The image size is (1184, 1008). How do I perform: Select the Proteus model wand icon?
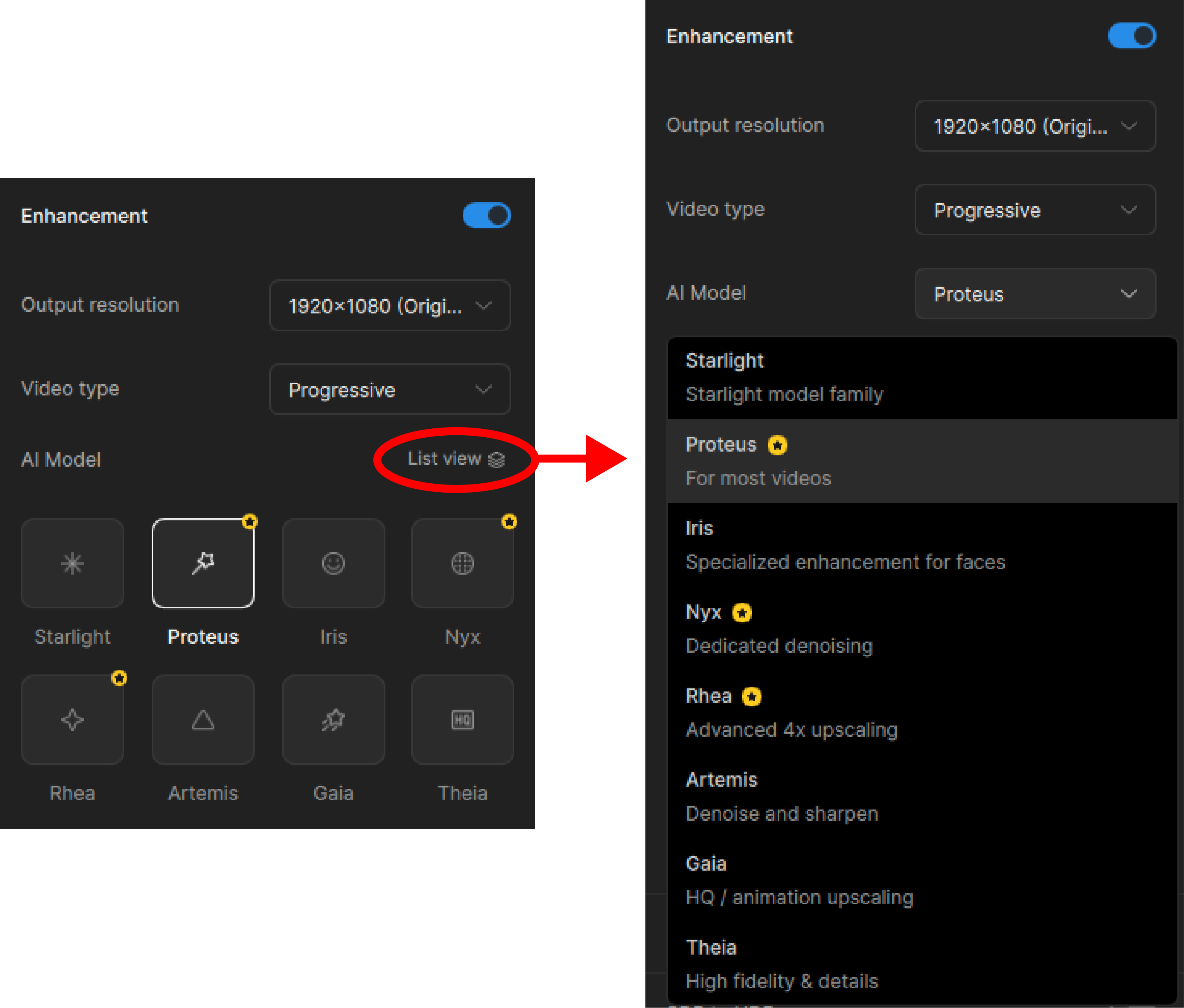(x=203, y=563)
